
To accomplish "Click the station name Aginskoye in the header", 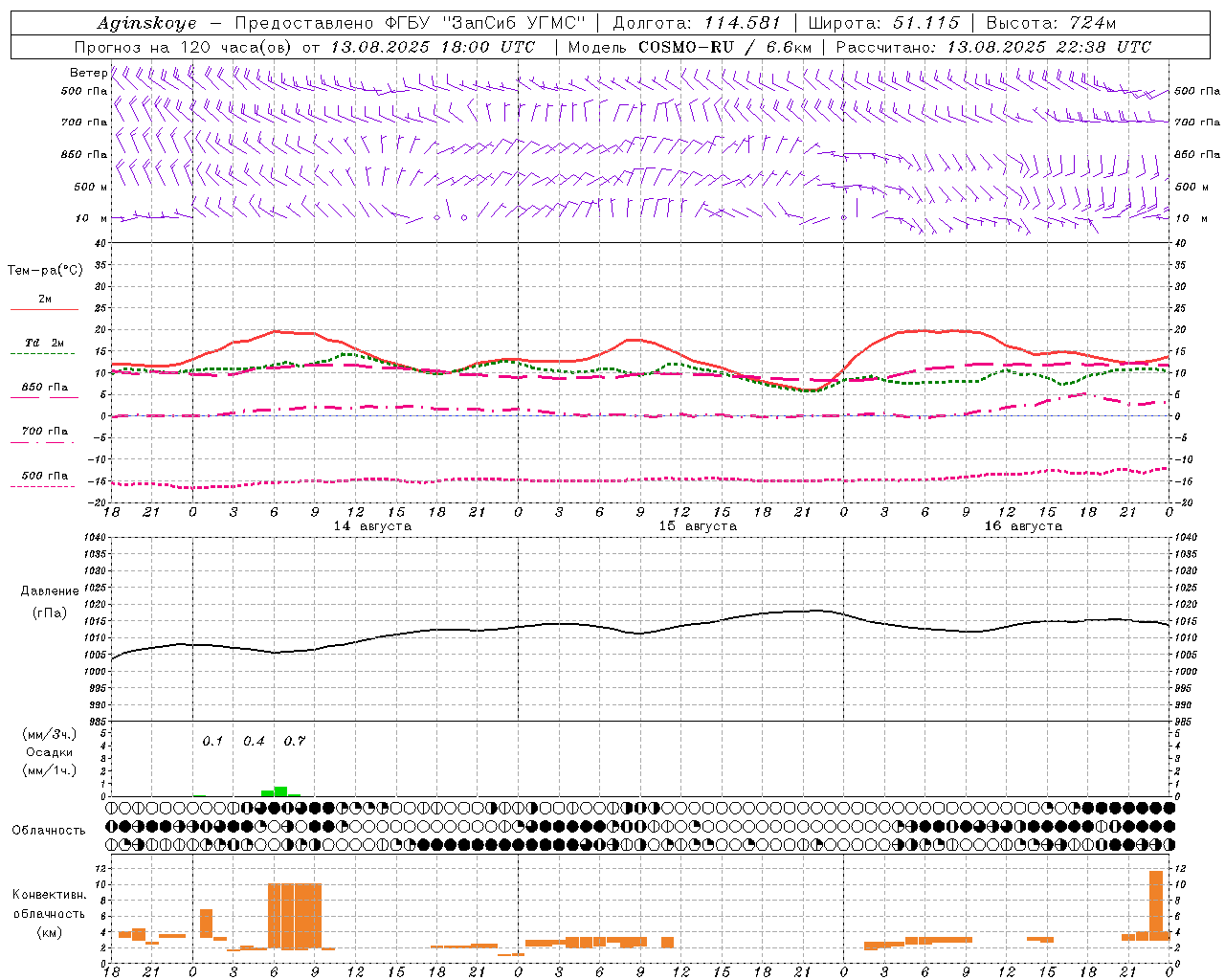I will coord(146,23).
